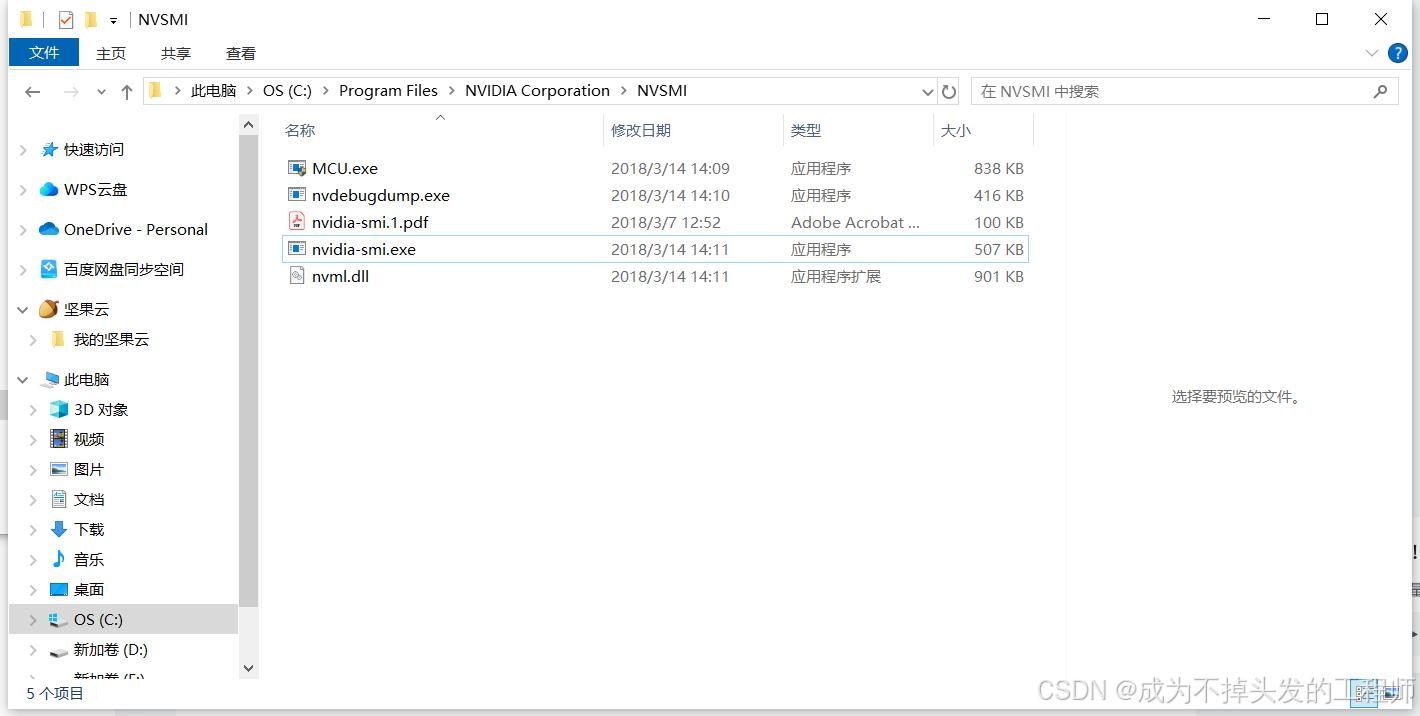Click the nvidia-smi.exe application icon

pos(296,249)
